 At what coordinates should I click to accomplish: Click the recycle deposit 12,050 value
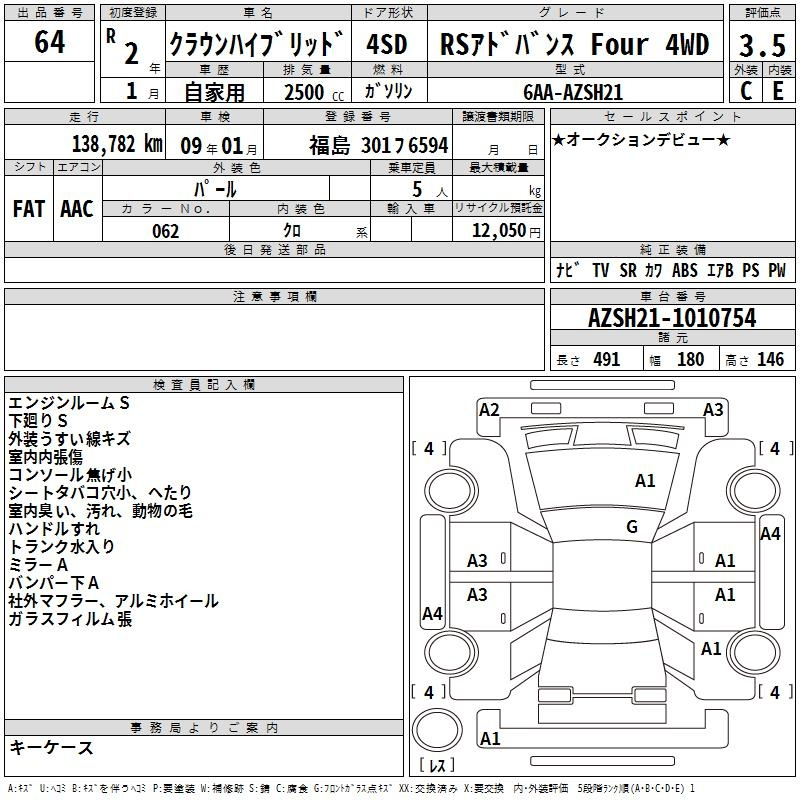pyautogui.click(x=498, y=231)
